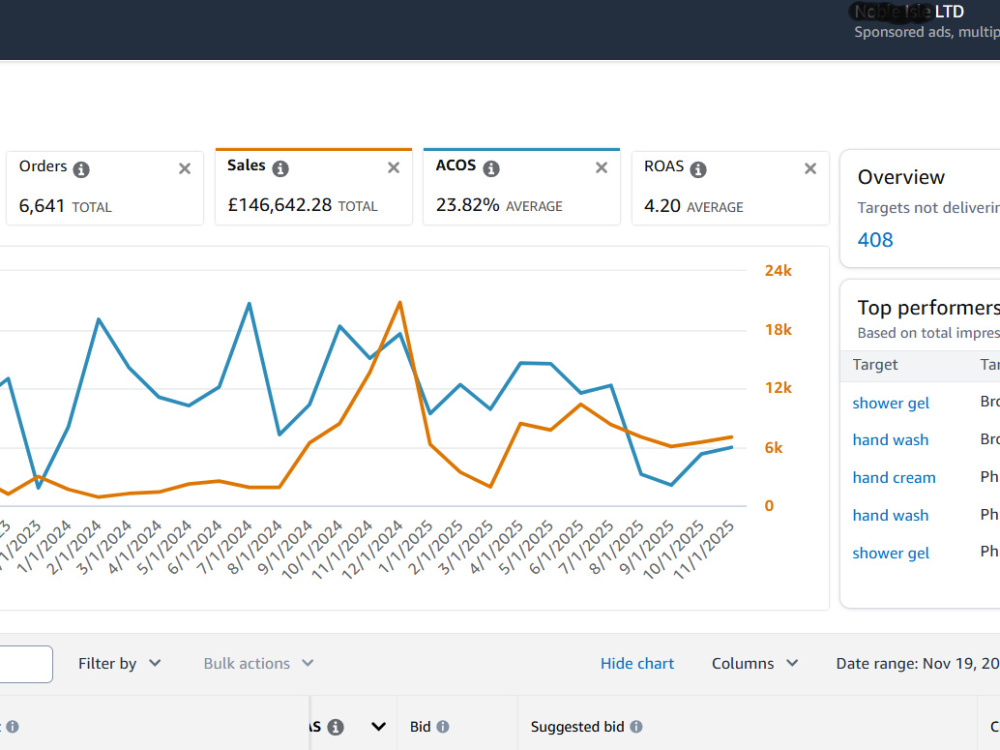Click the Orders info icon
1000x750 pixels.
point(81,169)
